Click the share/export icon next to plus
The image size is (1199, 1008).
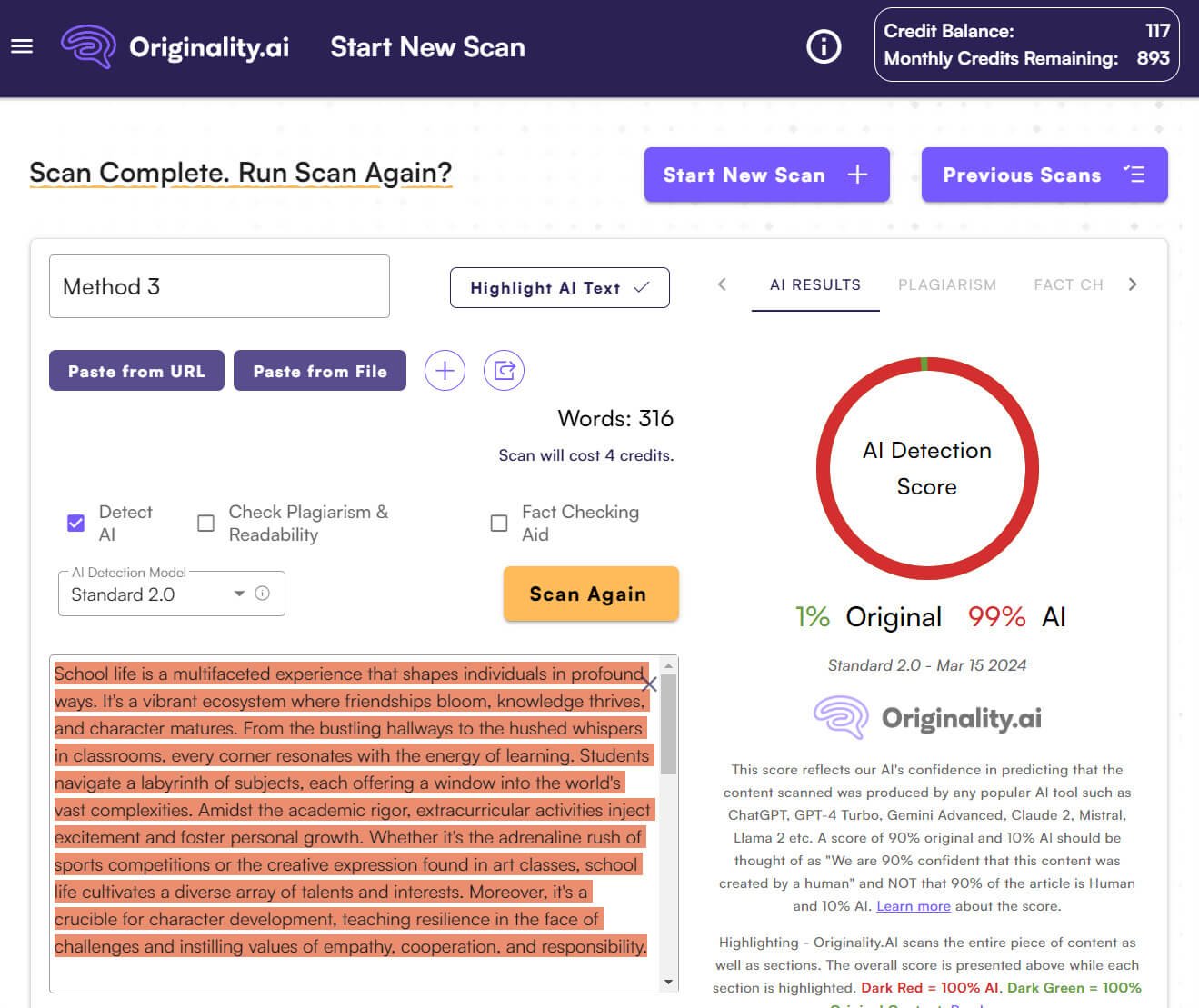click(x=505, y=370)
